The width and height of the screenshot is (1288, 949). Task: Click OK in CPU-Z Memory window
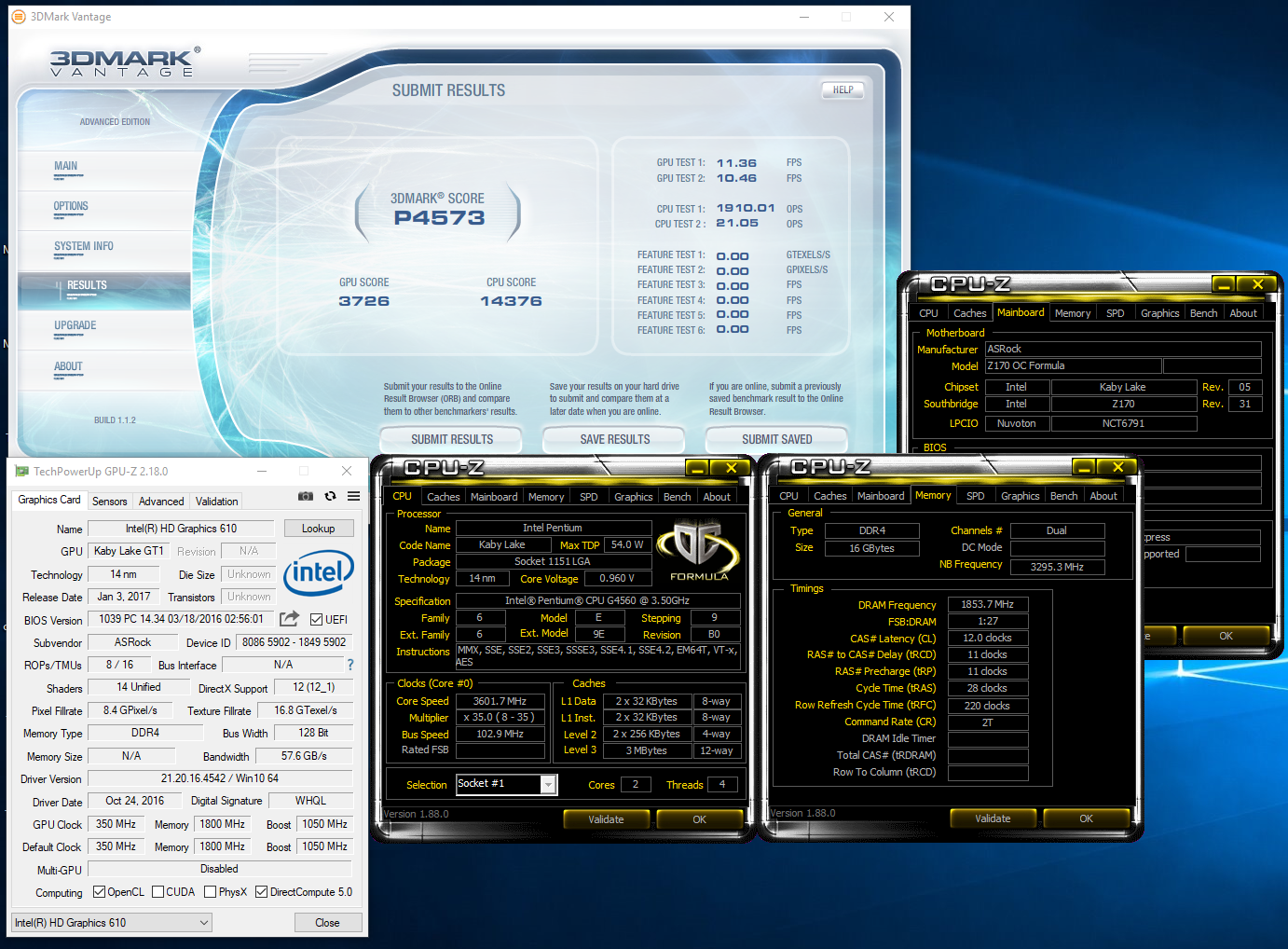pos(1087,818)
